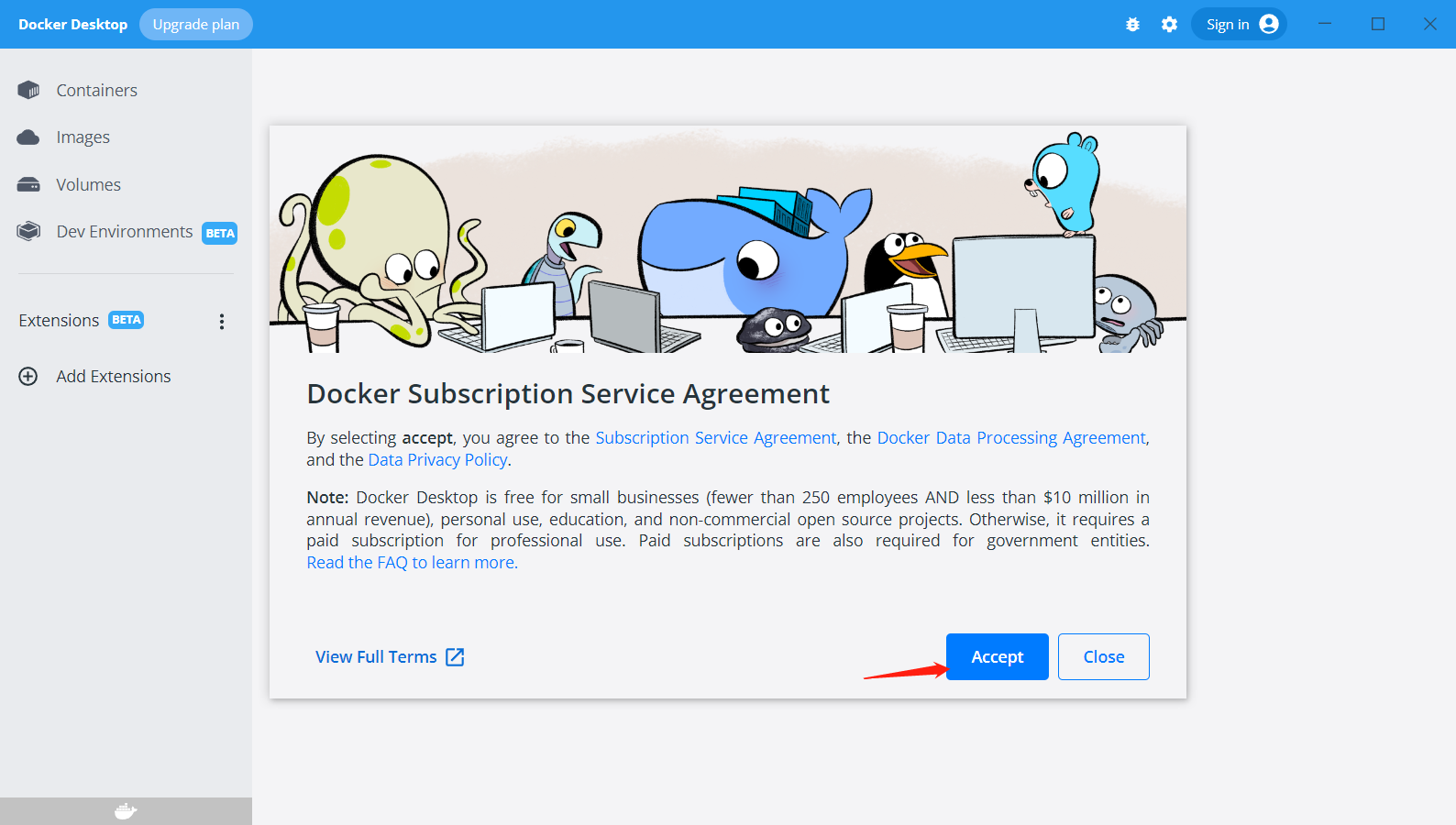Click the Docker Subscription Service Agreement heading
This screenshot has width=1456, height=825.
568,394
